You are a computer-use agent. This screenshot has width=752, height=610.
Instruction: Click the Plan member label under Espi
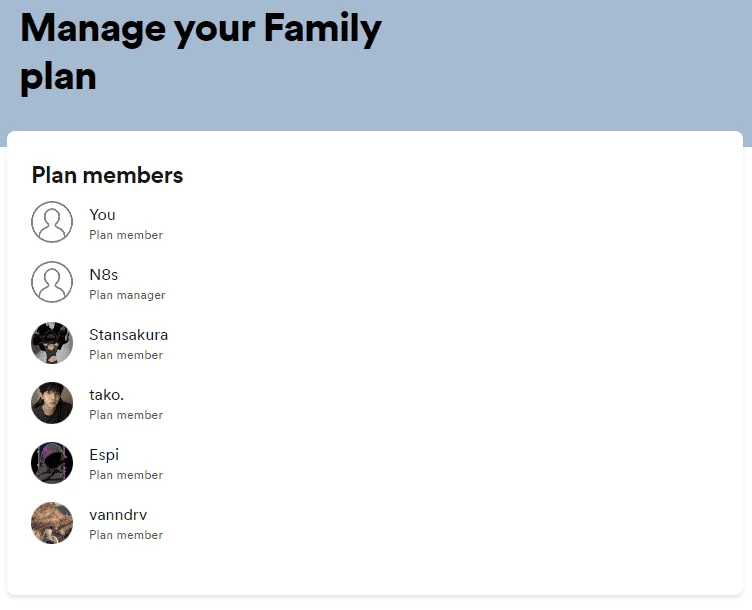click(x=126, y=475)
